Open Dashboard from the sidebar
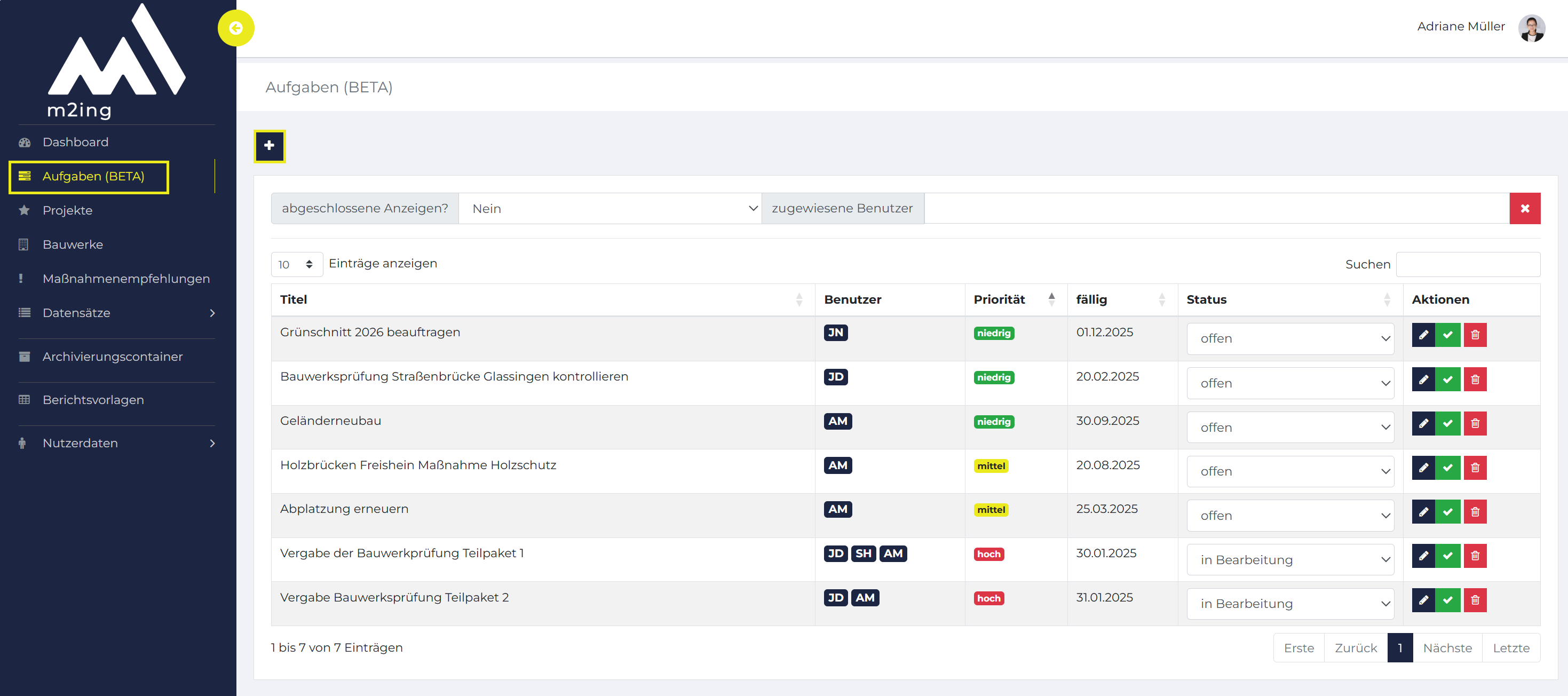This screenshot has height=696, width=1568. [x=75, y=142]
